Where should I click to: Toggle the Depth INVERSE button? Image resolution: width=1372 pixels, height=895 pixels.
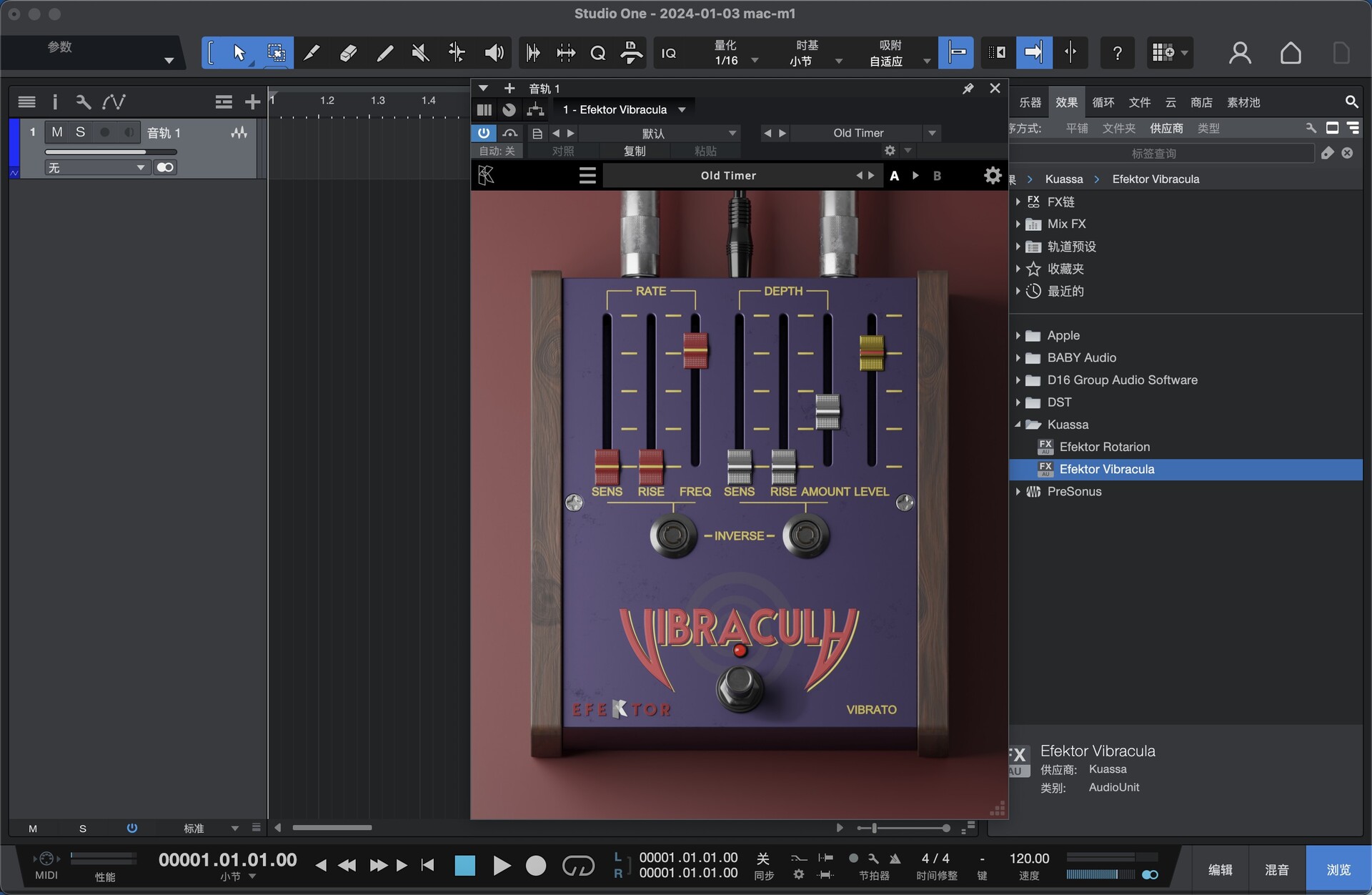806,535
